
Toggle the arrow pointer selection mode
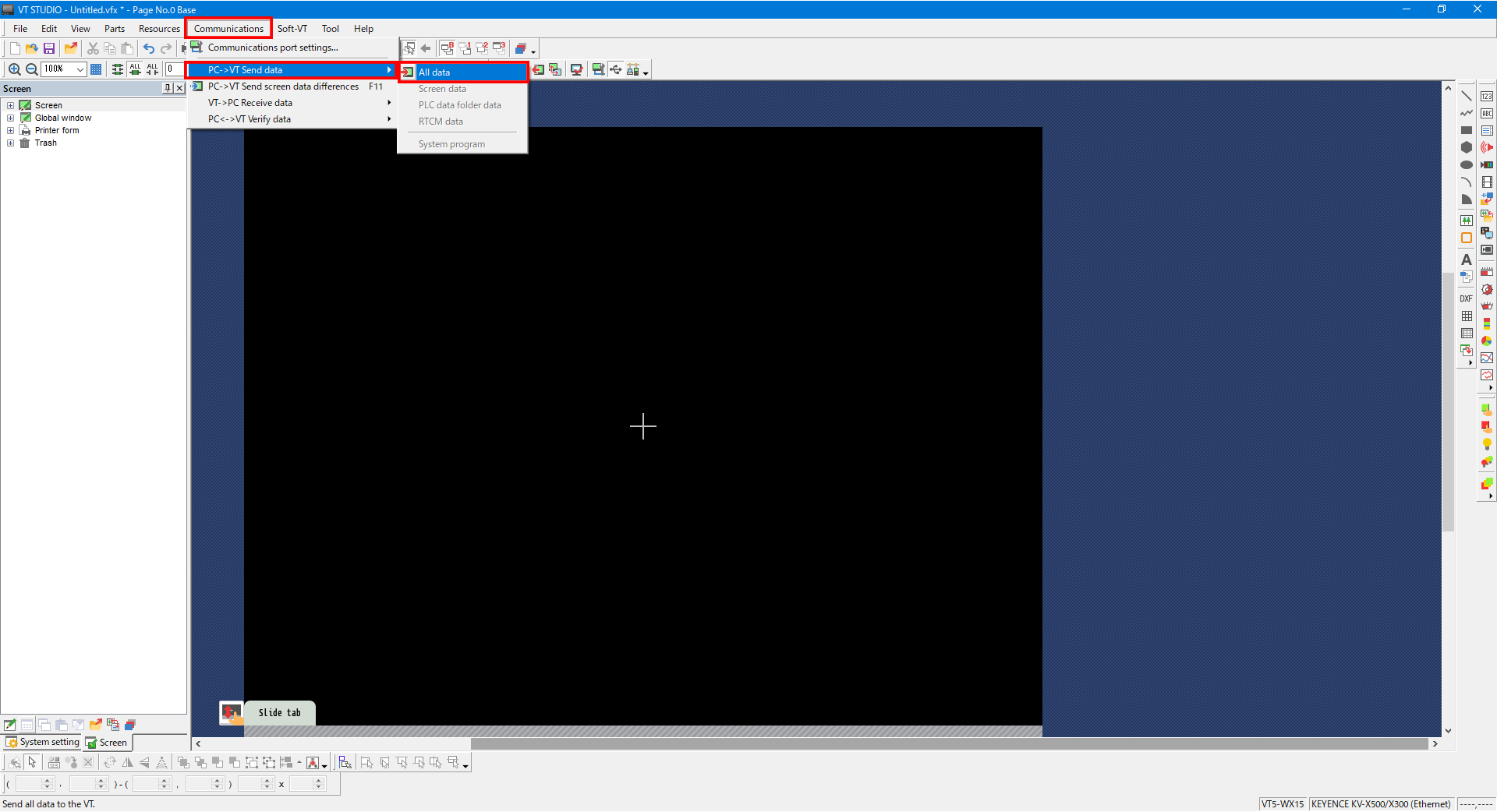pos(32,762)
